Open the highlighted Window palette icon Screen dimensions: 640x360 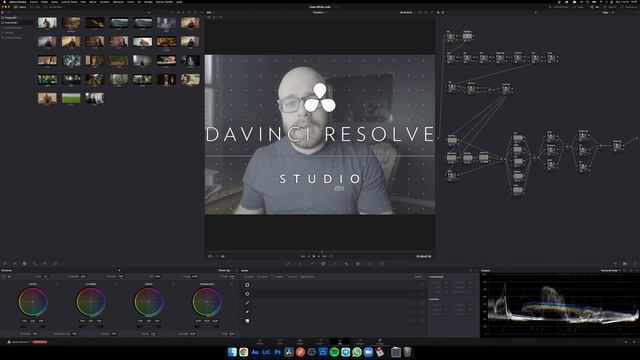click(x=323, y=264)
